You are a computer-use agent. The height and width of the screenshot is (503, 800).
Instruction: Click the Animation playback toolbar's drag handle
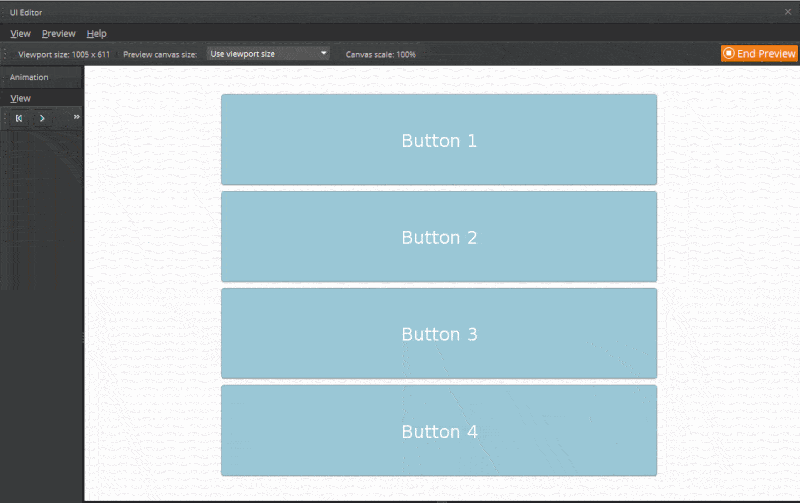tap(5, 118)
